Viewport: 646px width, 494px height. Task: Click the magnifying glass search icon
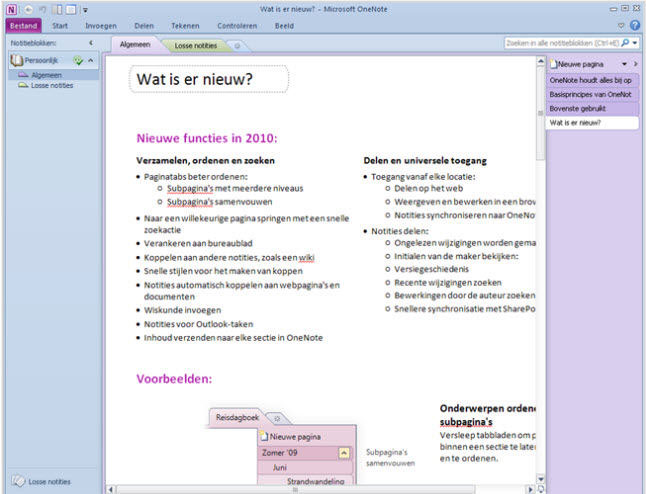click(x=625, y=43)
